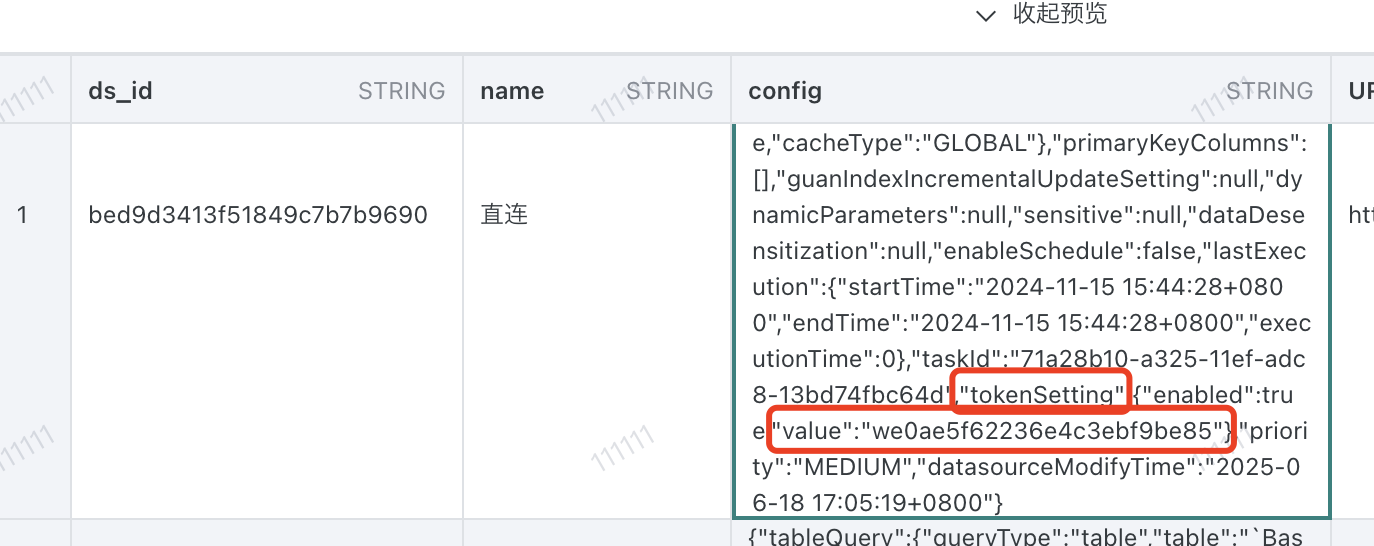
Task: Click the ds_id cell bed9d3413f51849c7b7b9690
Action: click(258, 215)
